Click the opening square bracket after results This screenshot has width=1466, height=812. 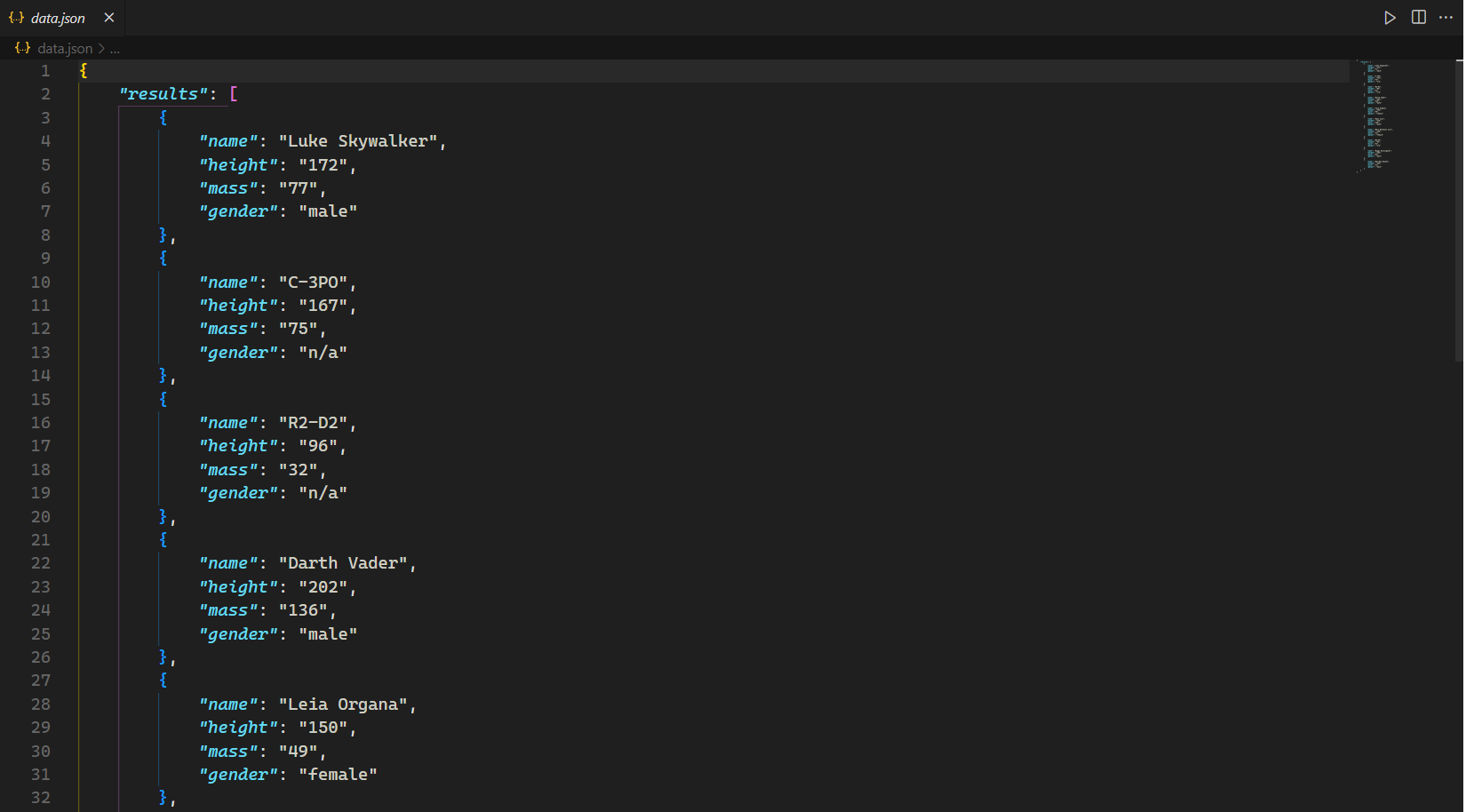point(234,94)
